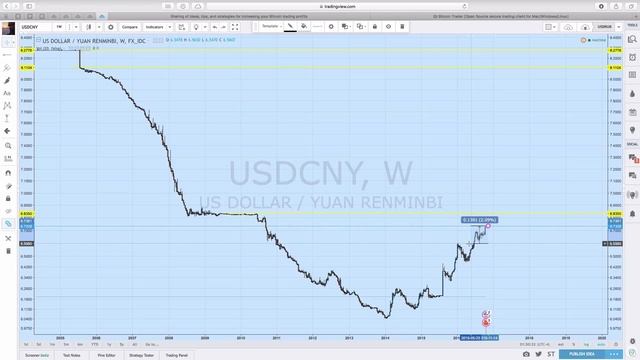Image resolution: width=640 pixels, height=360 pixels.
Task: Click the clone drawing icon
Action: click(360, 27)
